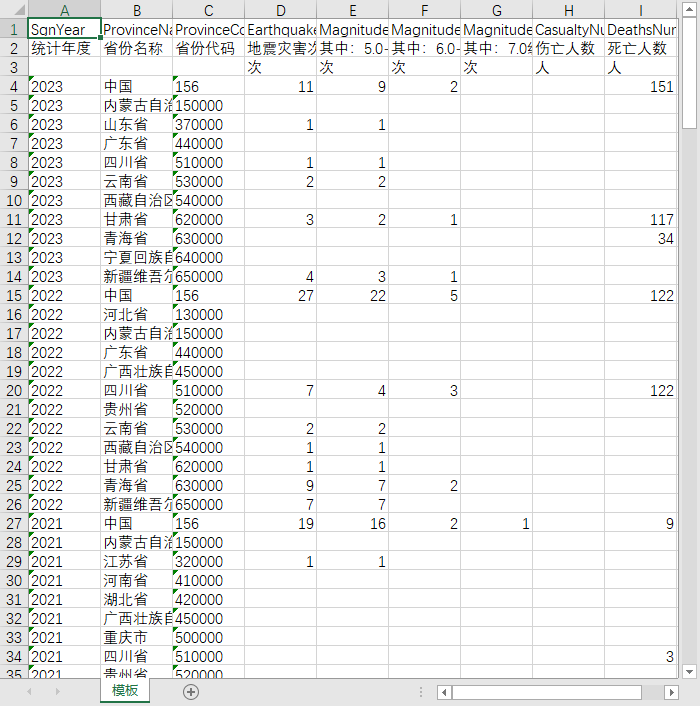Click 地震灾害 cell in row 2
The image size is (700, 706).
280,48
